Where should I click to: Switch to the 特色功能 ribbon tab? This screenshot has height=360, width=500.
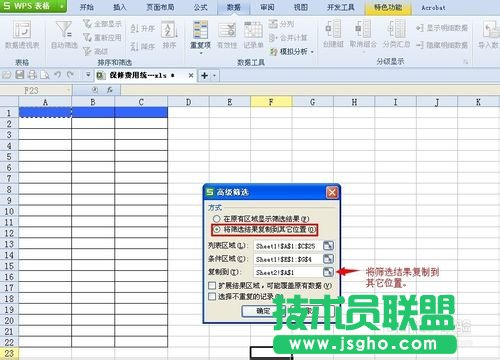pyautogui.click(x=388, y=7)
